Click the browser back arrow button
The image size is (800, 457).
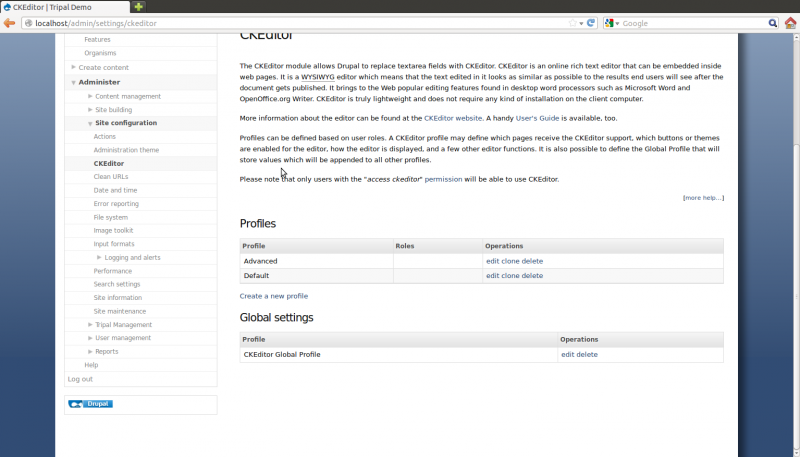tap(9, 23)
